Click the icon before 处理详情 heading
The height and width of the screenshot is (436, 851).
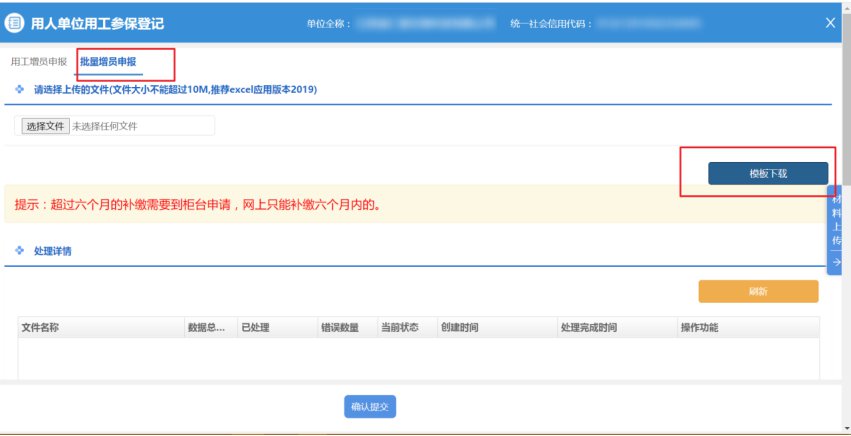coord(20,251)
